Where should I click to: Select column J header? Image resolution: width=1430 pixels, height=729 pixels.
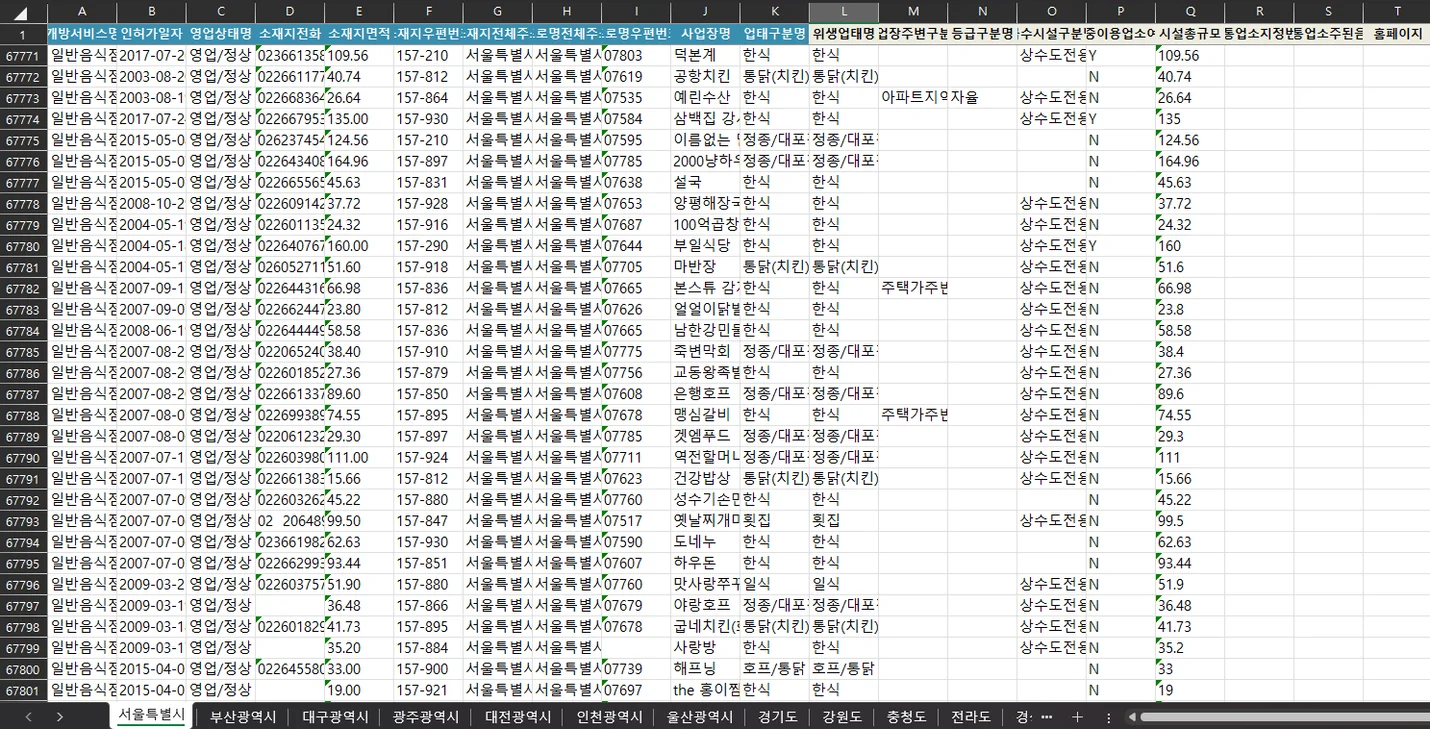[706, 12]
